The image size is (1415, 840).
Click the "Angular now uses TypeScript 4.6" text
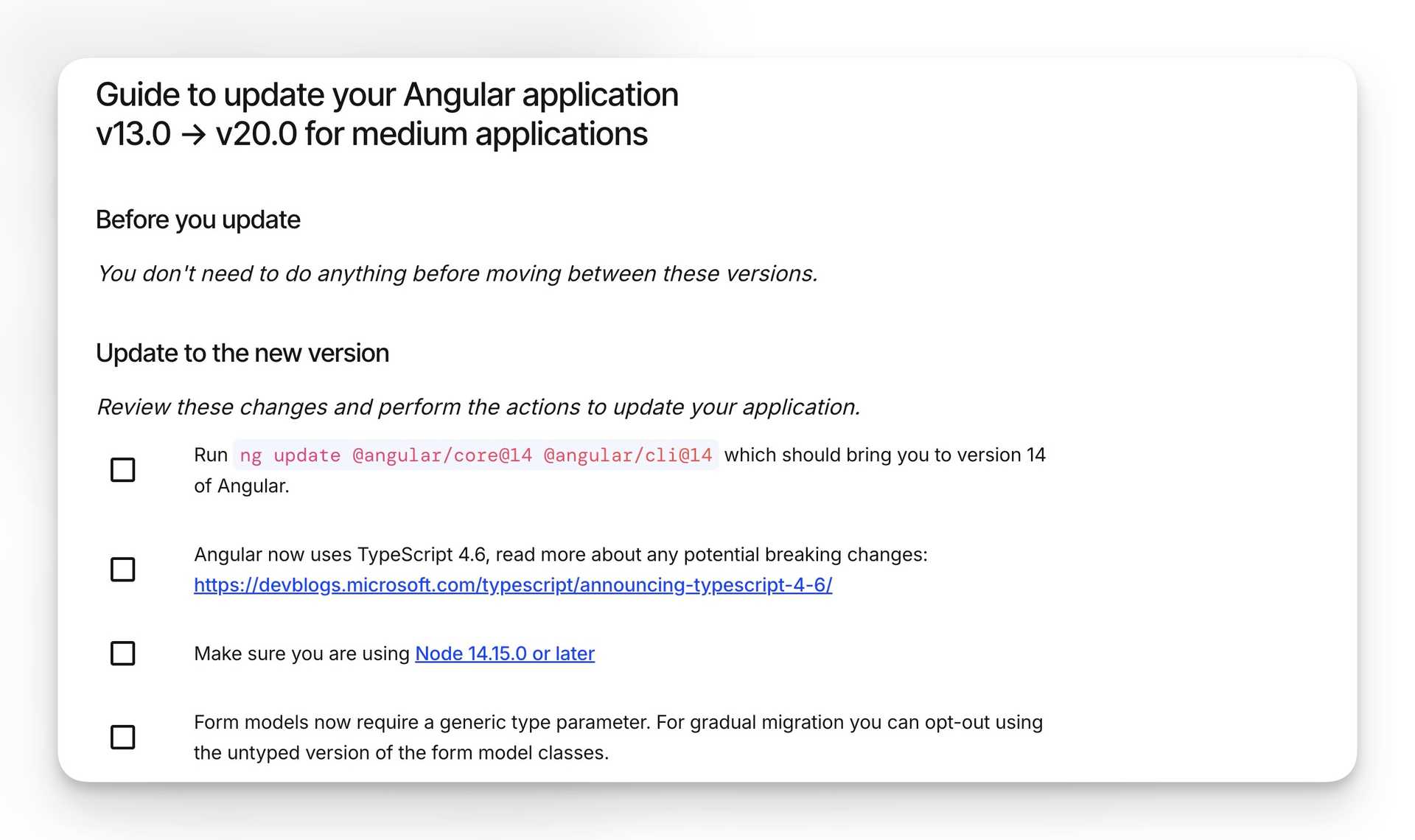[562, 554]
